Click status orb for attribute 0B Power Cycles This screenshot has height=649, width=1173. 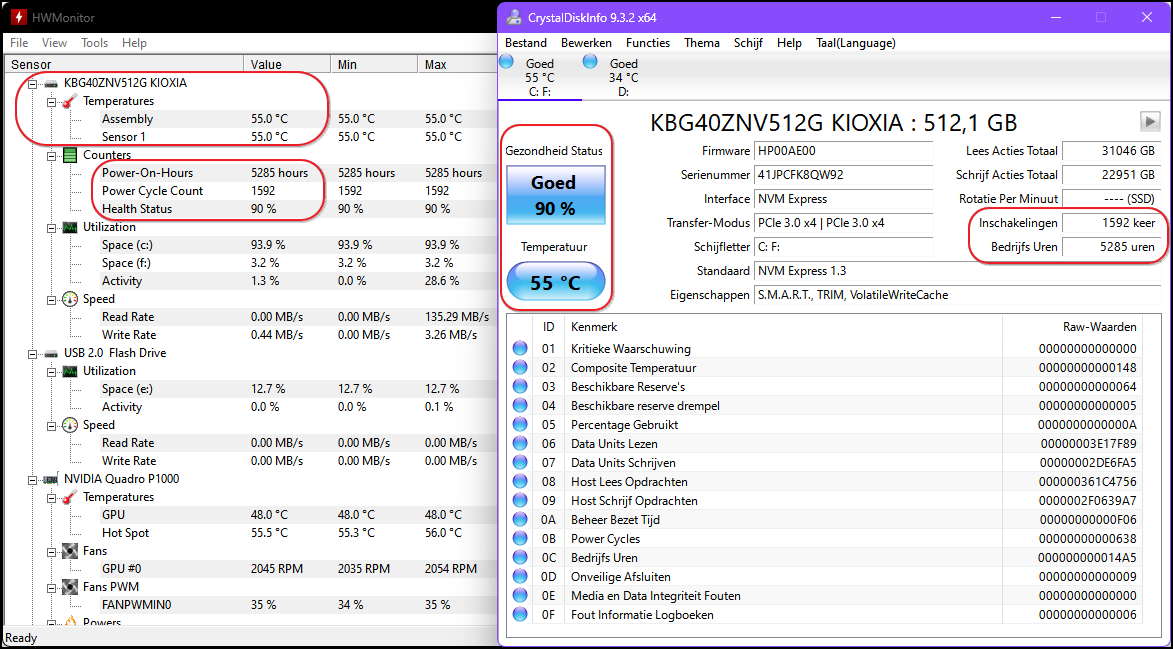click(x=520, y=538)
